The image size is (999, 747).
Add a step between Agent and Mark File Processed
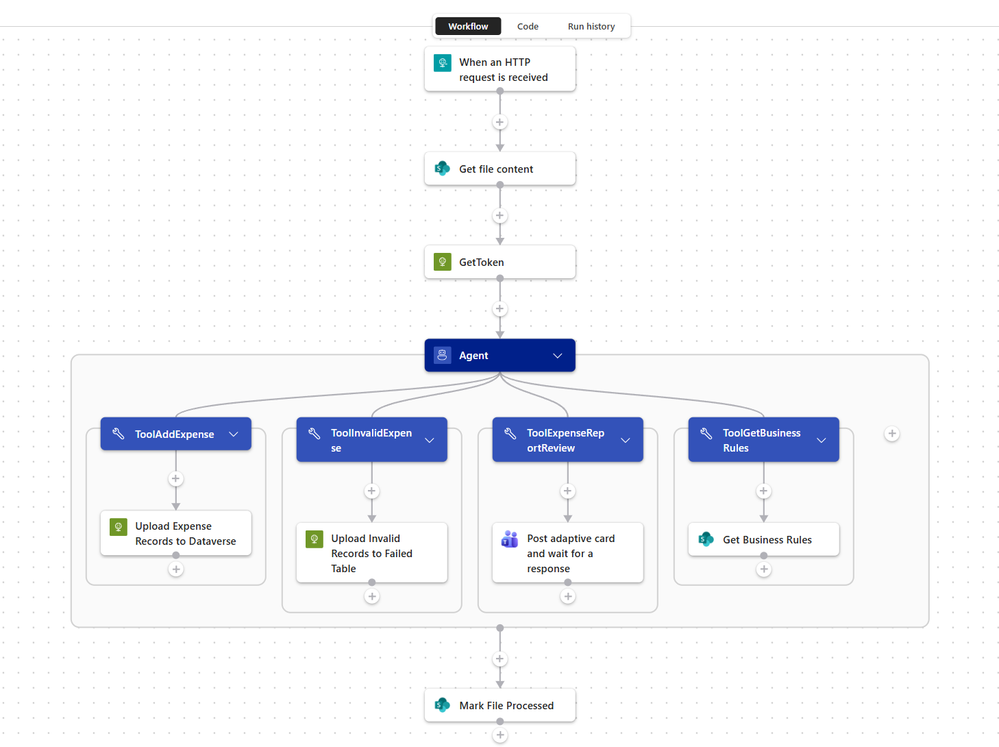(x=500, y=658)
